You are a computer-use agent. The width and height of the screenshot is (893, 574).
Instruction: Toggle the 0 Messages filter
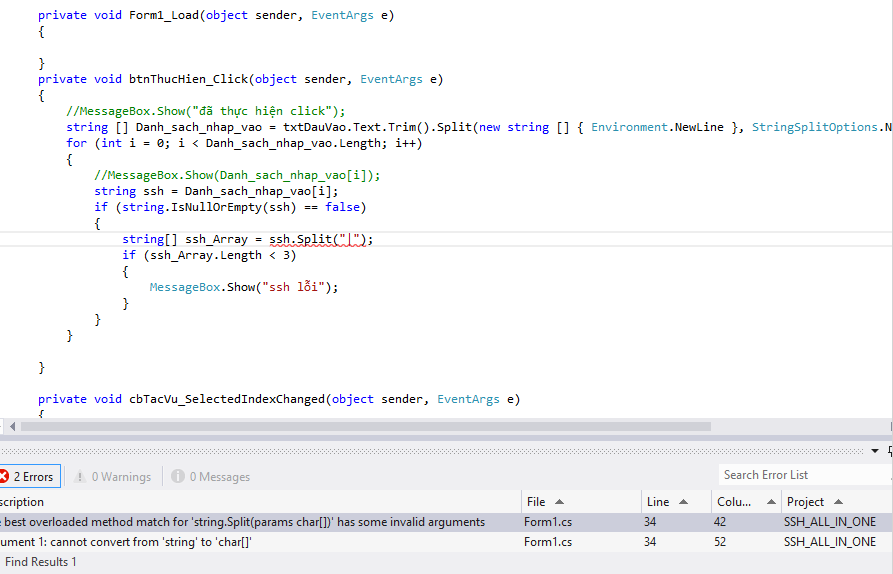[x=210, y=477]
